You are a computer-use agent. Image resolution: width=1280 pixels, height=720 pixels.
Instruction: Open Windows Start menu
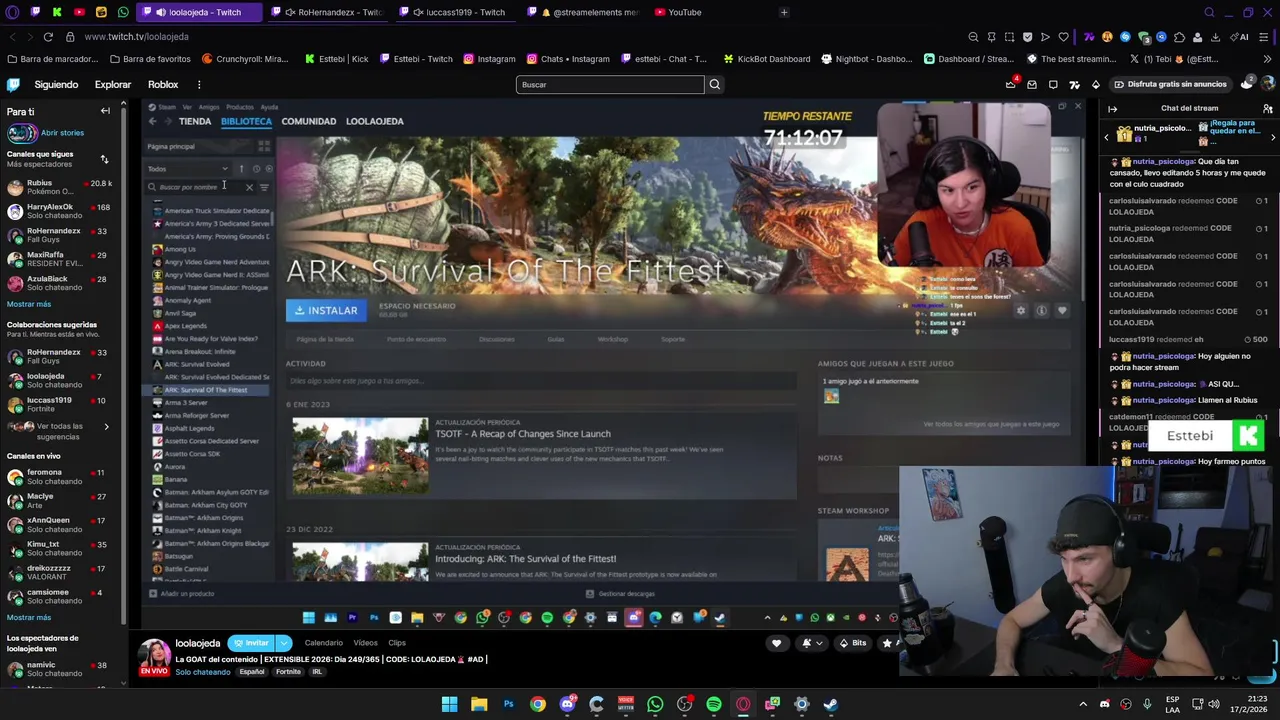tap(450, 704)
